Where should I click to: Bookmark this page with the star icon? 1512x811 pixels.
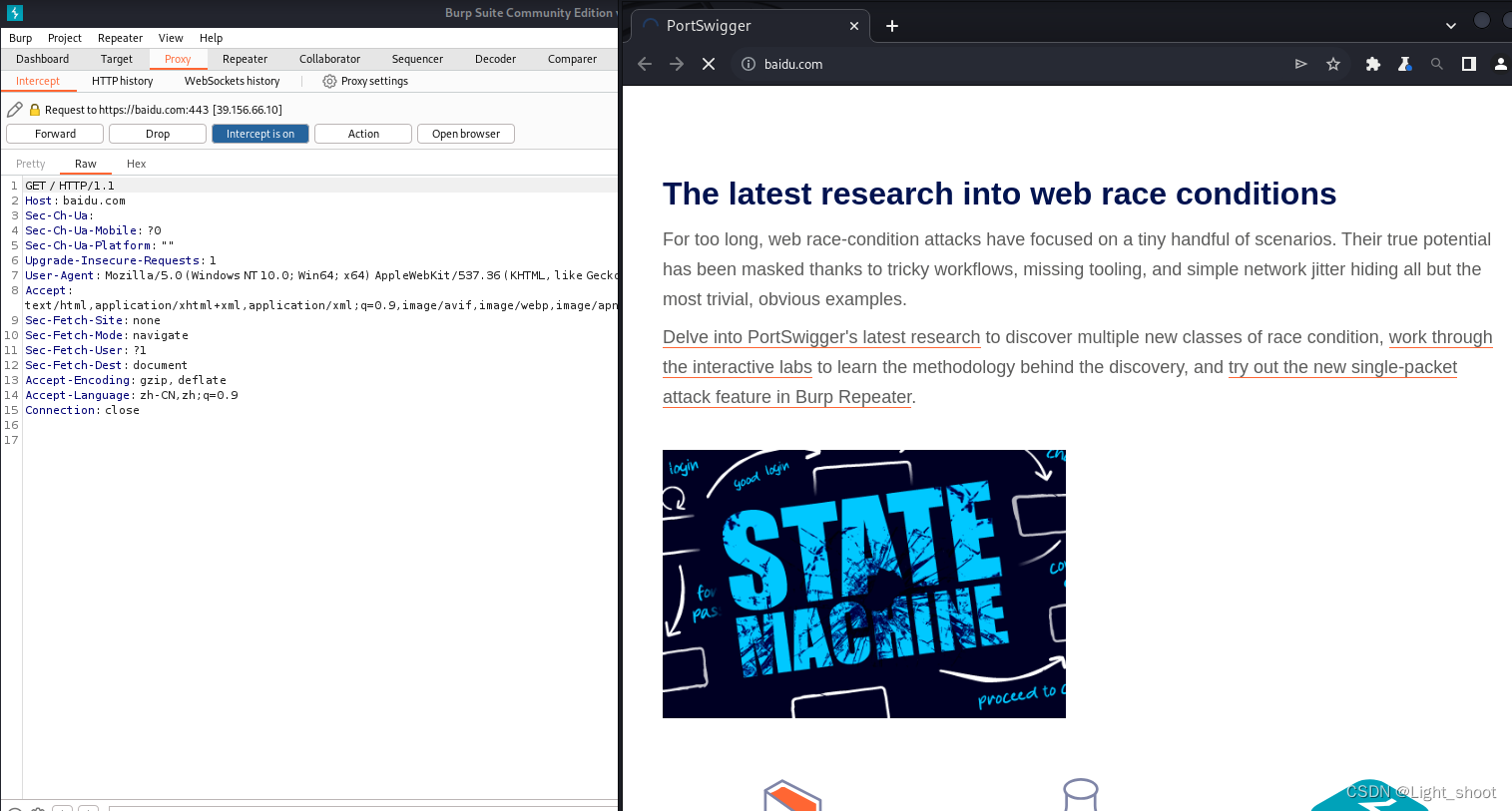1333,64
